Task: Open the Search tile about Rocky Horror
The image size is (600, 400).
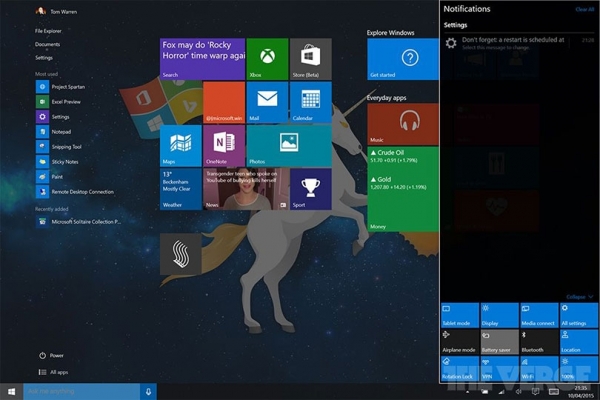Action: click(202, 59)
